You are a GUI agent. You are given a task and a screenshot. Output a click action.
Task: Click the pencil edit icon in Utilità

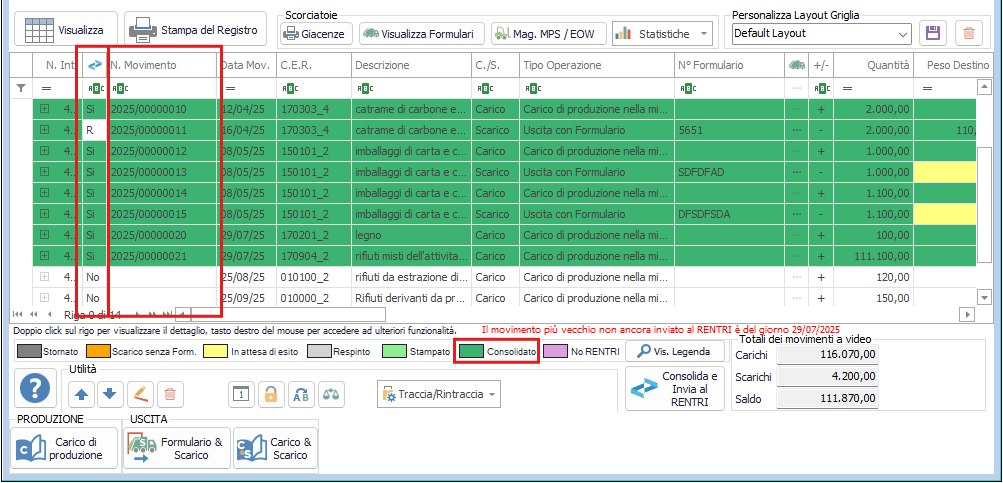140,394
